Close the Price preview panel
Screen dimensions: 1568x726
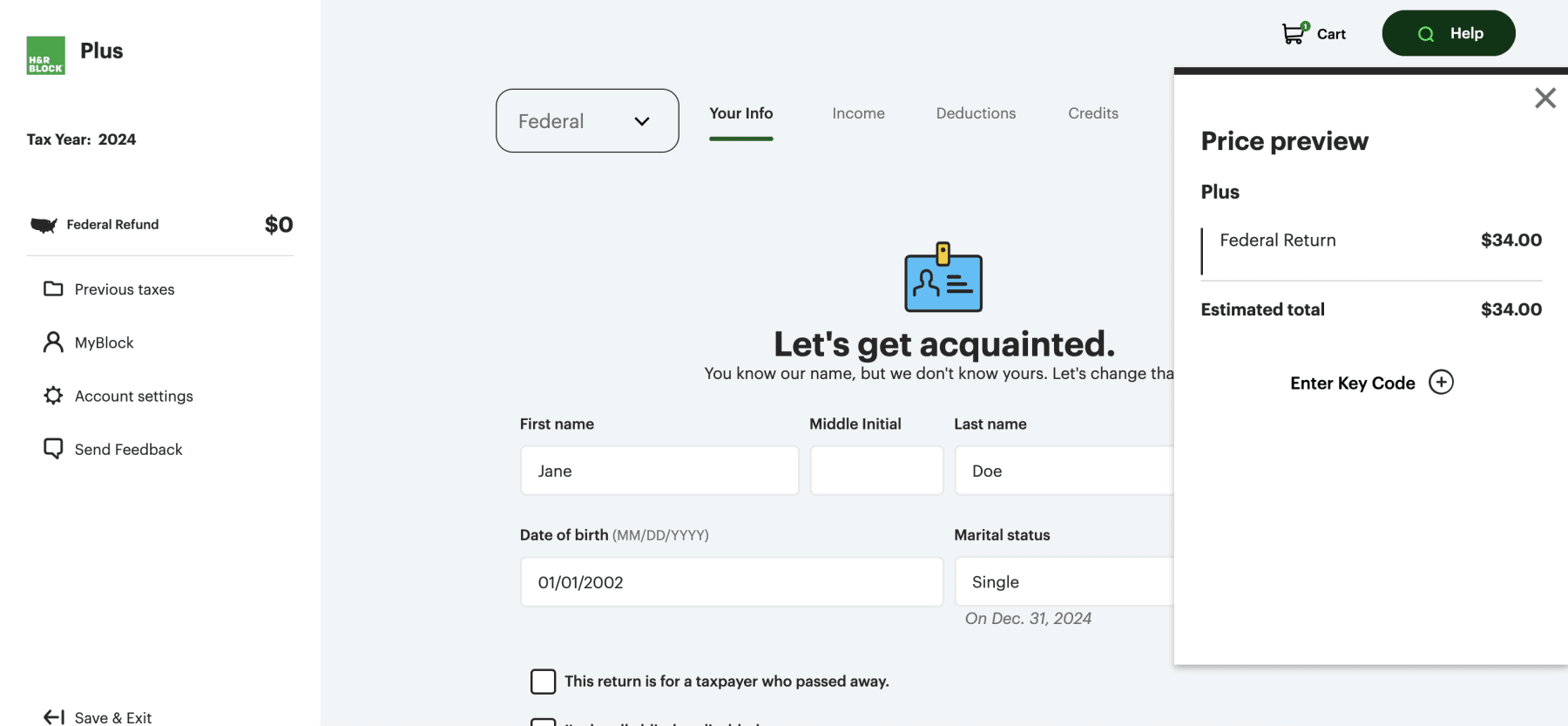(1544, 98)
